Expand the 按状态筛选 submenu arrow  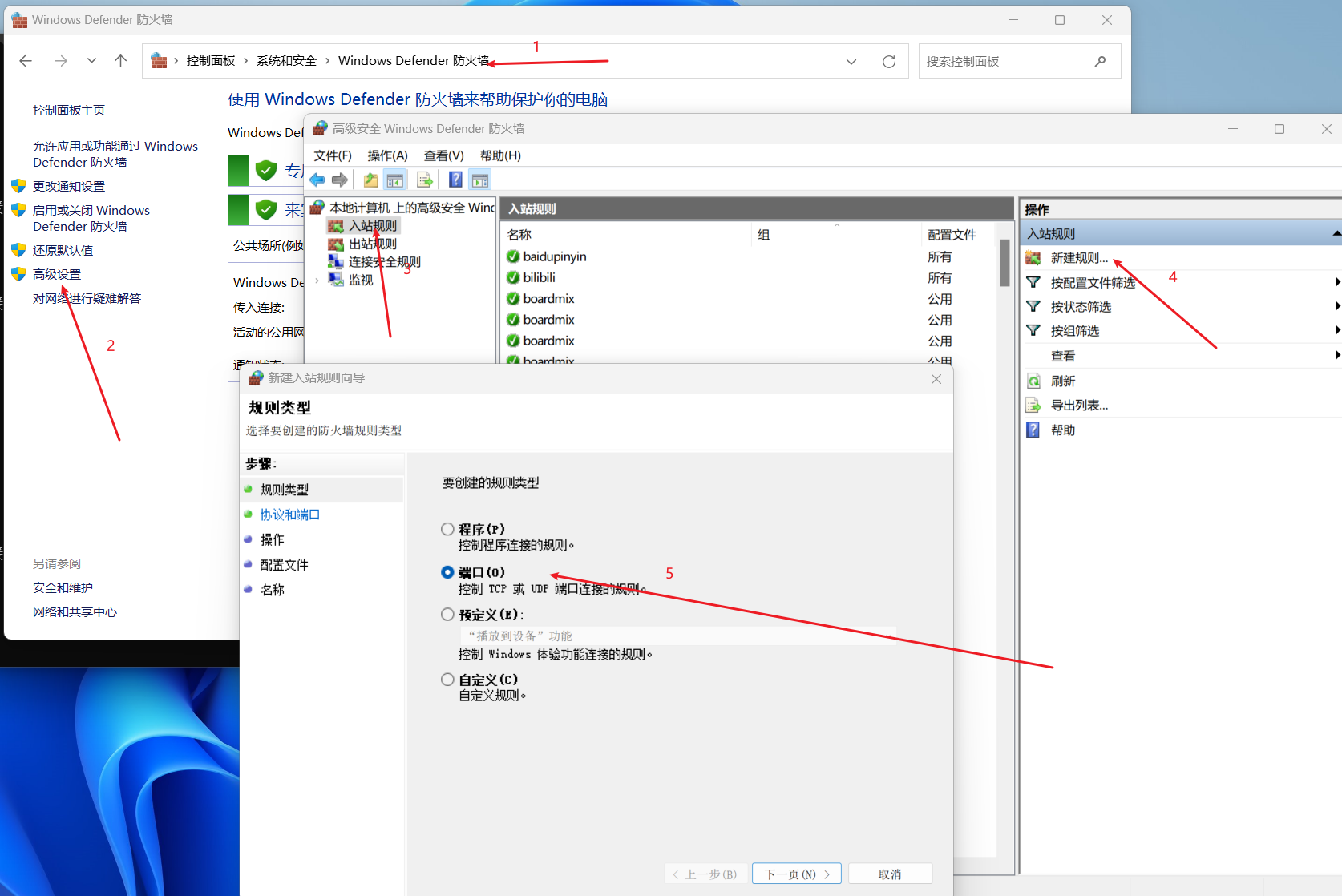point(1336,306)
